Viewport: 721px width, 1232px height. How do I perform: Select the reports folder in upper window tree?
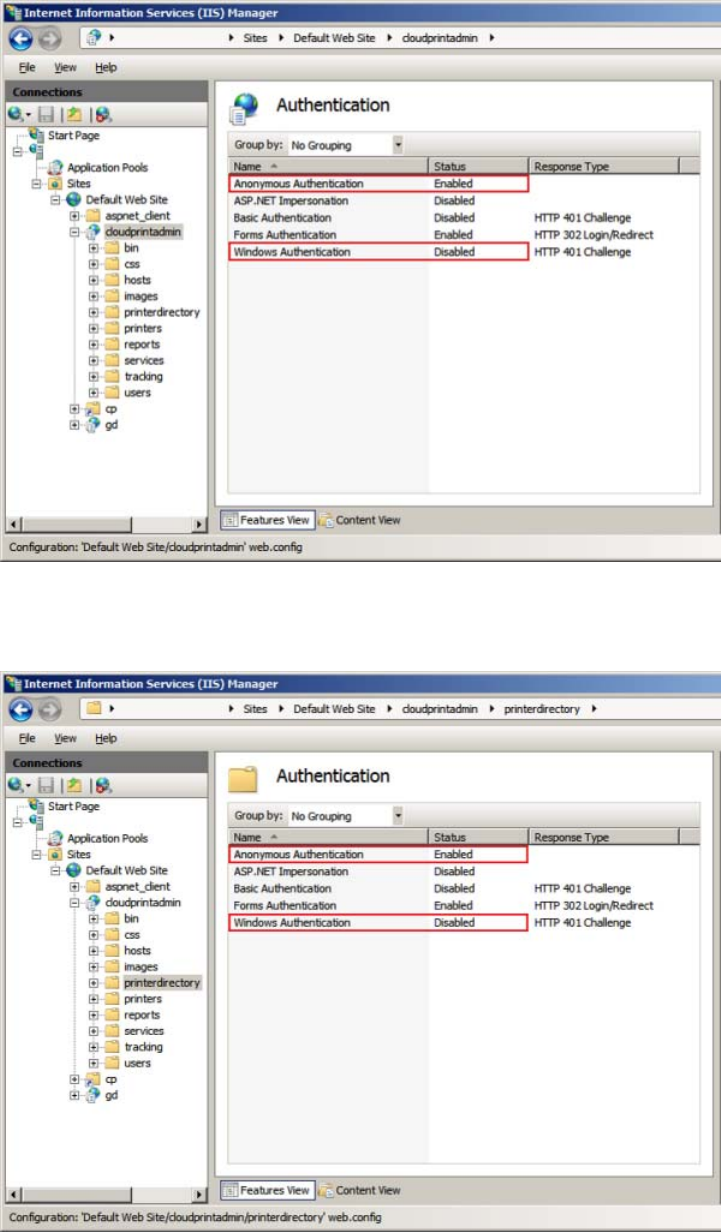142,344
